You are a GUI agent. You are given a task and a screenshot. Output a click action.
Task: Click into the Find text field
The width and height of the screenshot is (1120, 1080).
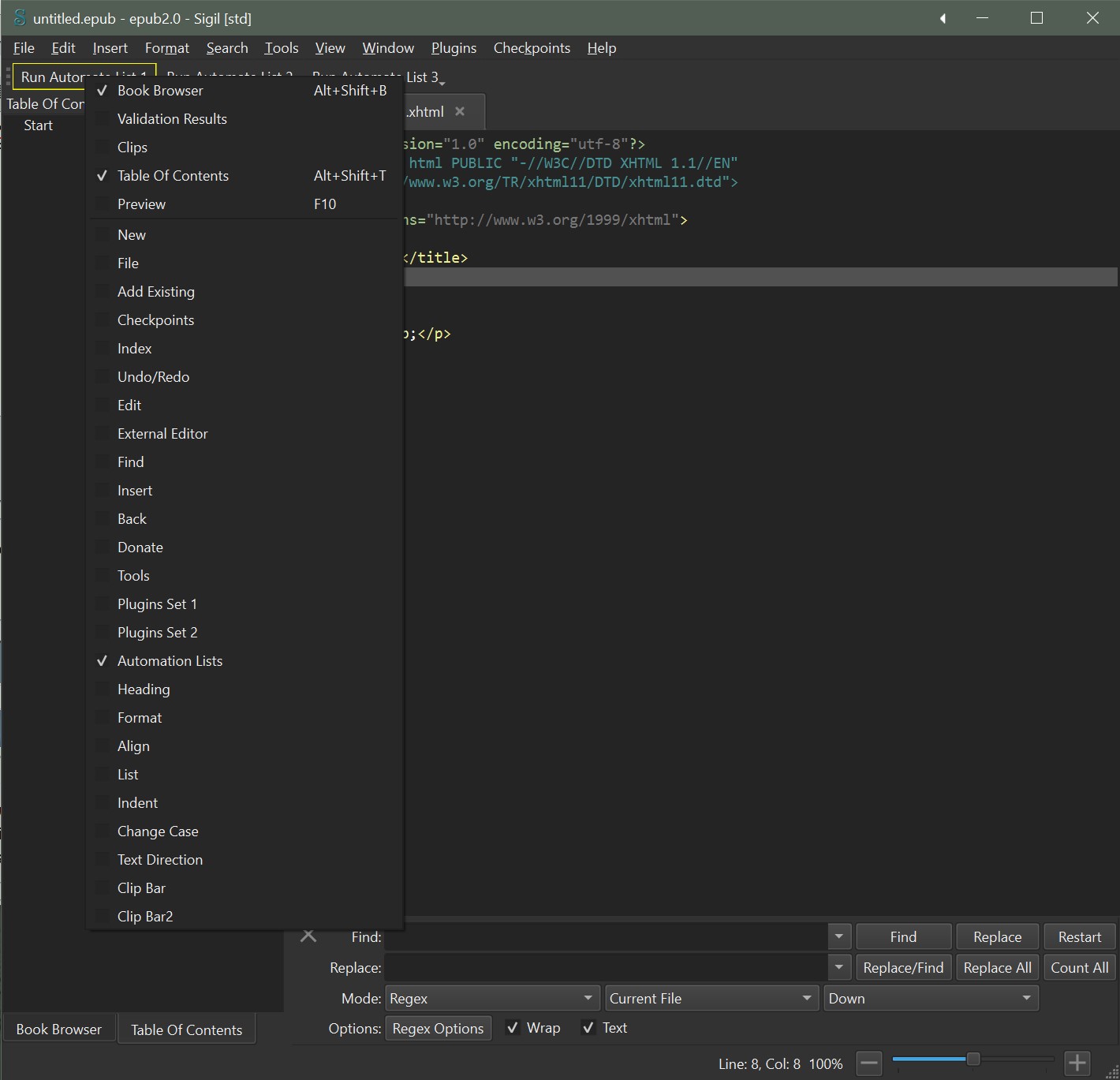coord(606,936)
